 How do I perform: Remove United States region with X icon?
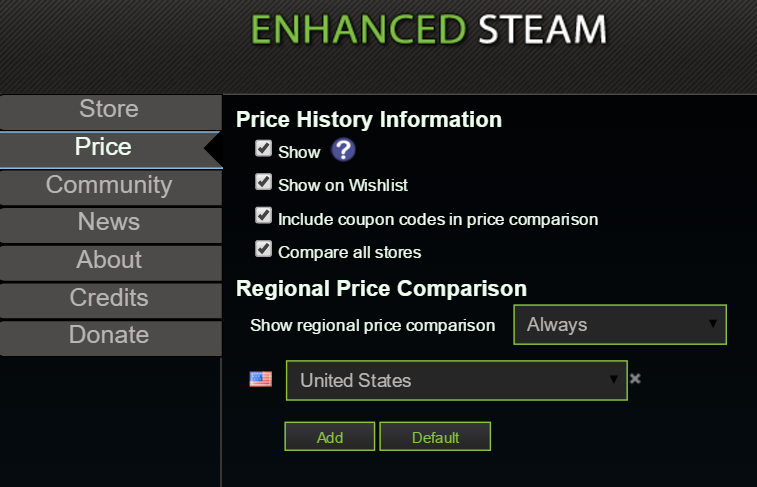click(x=635, y=379)
